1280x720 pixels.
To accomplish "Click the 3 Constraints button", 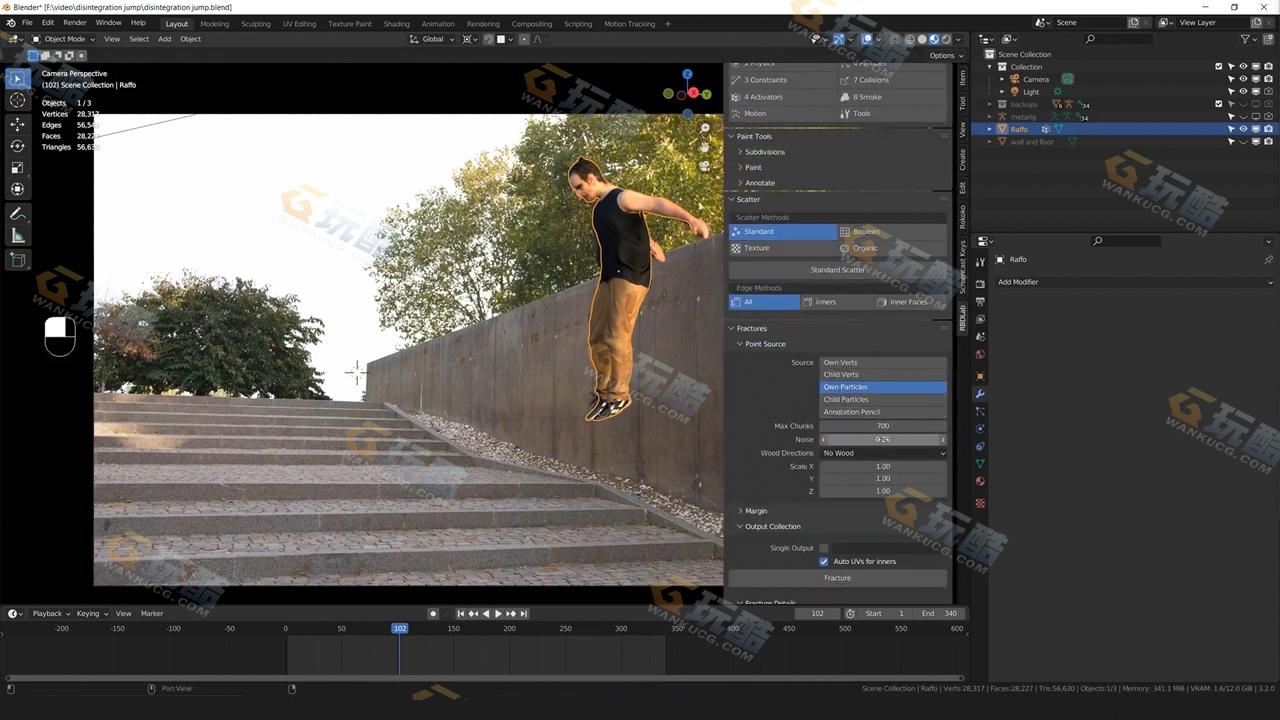I will click(783, 80).
